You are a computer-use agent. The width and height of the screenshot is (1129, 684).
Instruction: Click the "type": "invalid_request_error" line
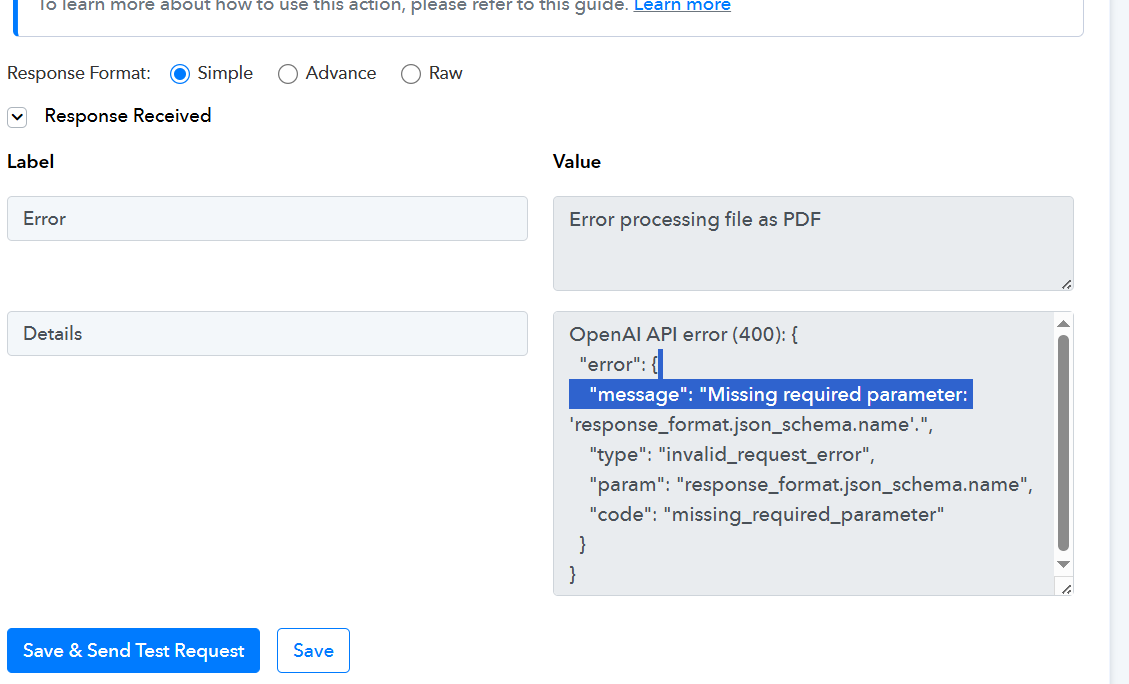[731, 455]
